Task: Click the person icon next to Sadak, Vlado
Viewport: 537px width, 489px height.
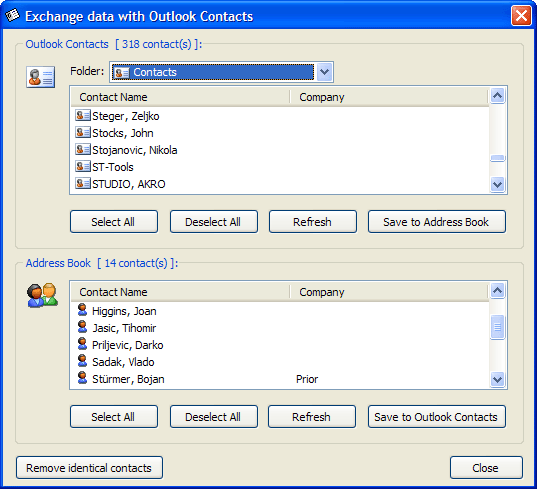Action: click(x=82, y=361)
